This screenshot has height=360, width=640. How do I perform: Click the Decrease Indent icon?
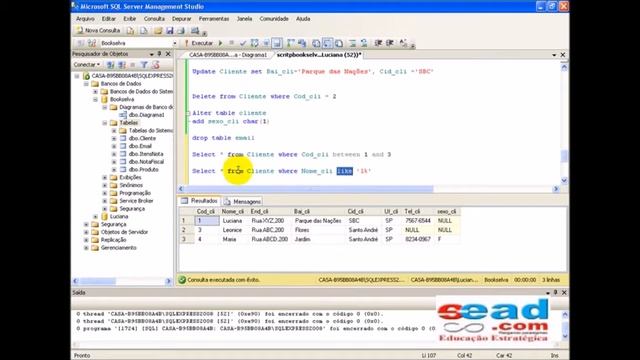click(x=378, y=43)
